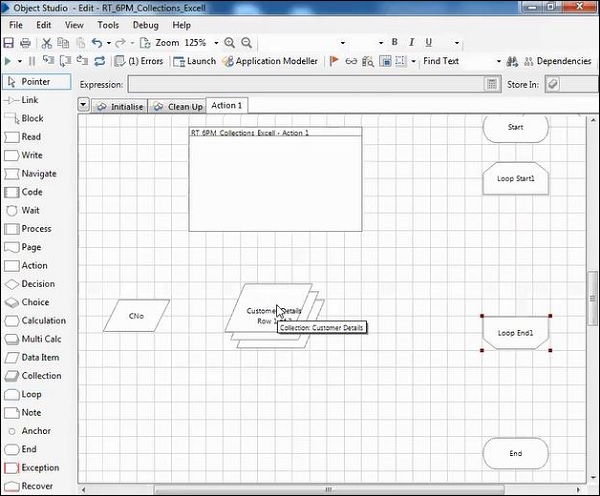Click the Application Modeller button

[270, 61]
